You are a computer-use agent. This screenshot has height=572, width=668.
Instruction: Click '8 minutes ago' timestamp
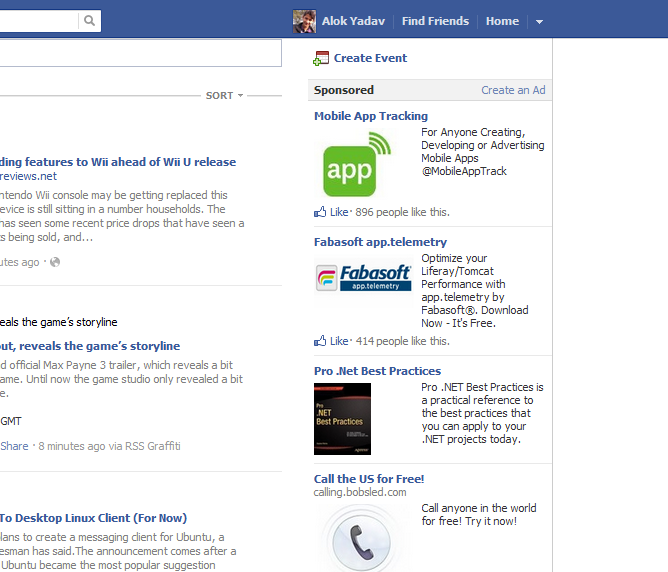pyautogui.click(x=72, y=446)
